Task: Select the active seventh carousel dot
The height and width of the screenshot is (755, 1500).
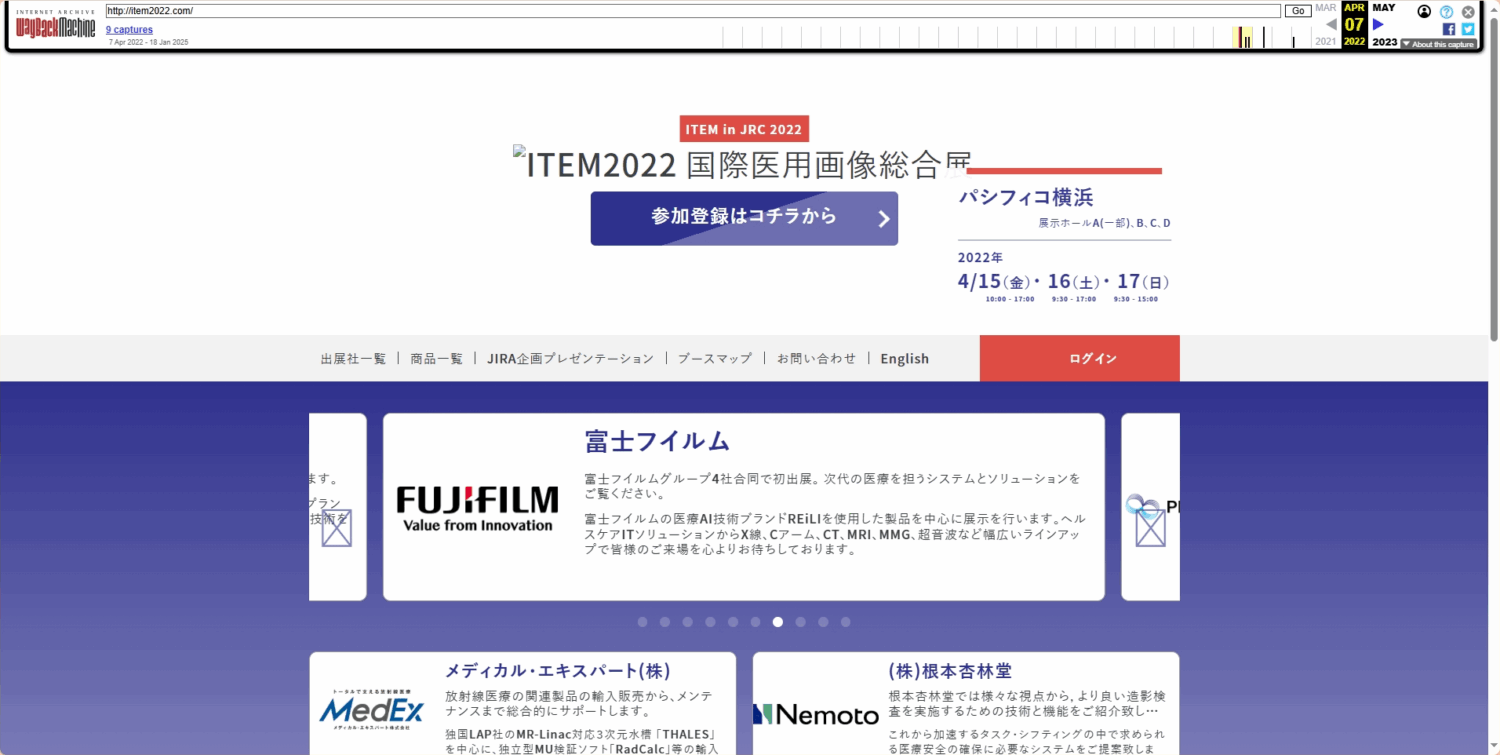Action: tap(778, 622)
